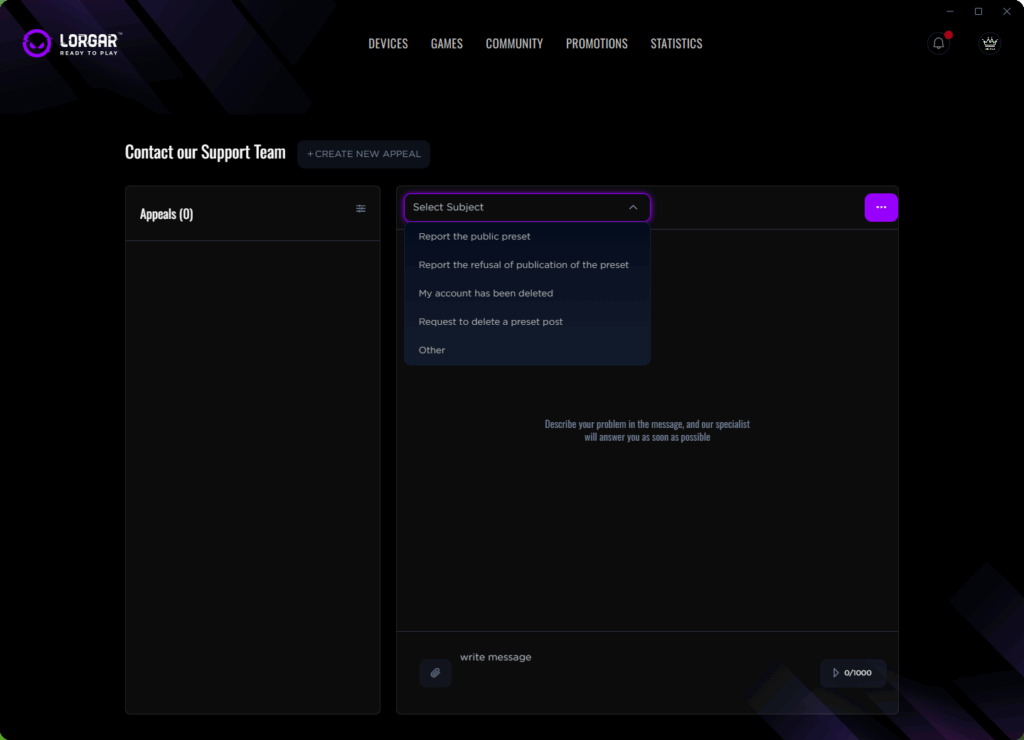
Task: Choose "Report the public preset" option
Action: pyautogui.click(x=474, y=237)
